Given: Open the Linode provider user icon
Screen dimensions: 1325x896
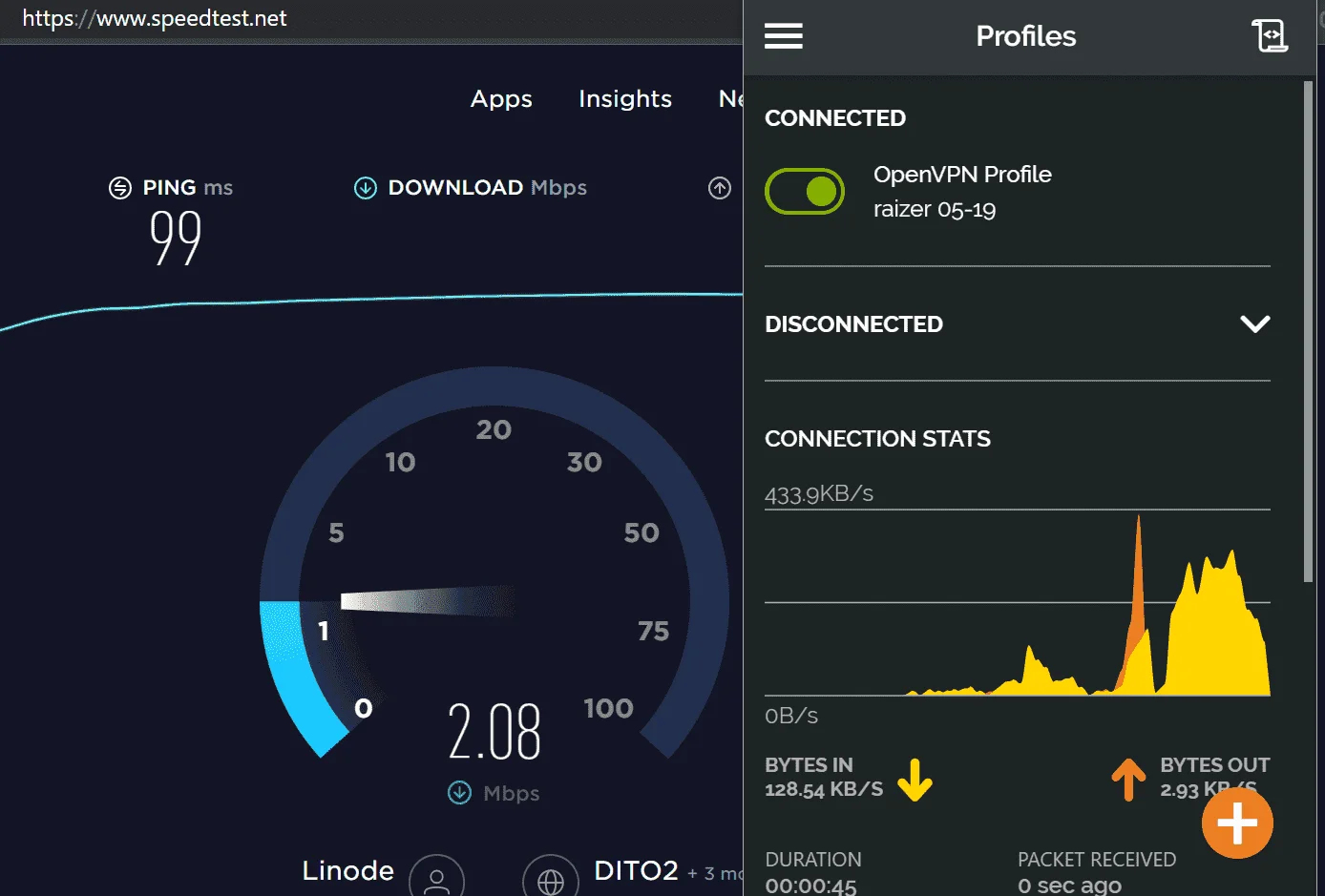Looking at the screenshot, I should coord(437,878).
